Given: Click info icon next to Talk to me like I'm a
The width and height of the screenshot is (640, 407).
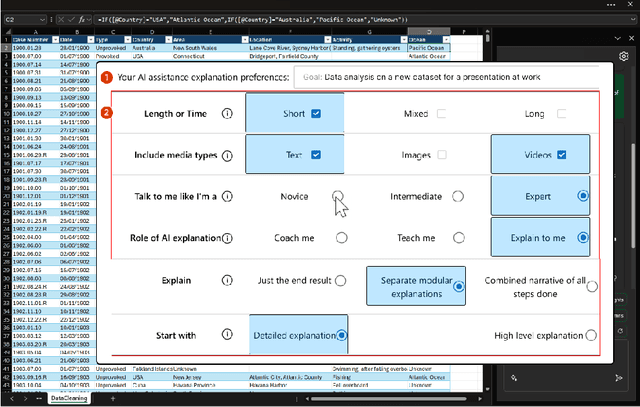Looking at the screenshot, I should click(x=227, y=197).
